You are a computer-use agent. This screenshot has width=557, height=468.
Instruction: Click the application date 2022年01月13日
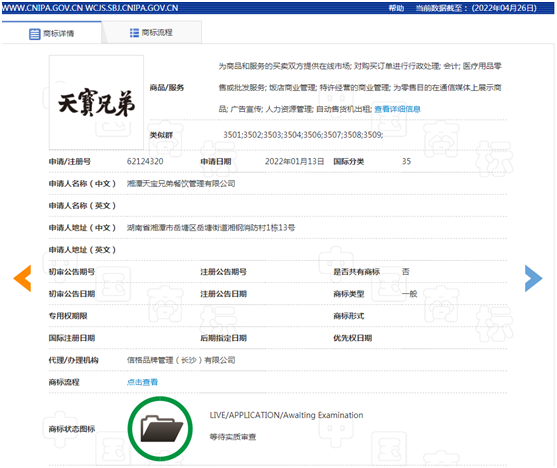pyautogui.click(x=294, y=161)
